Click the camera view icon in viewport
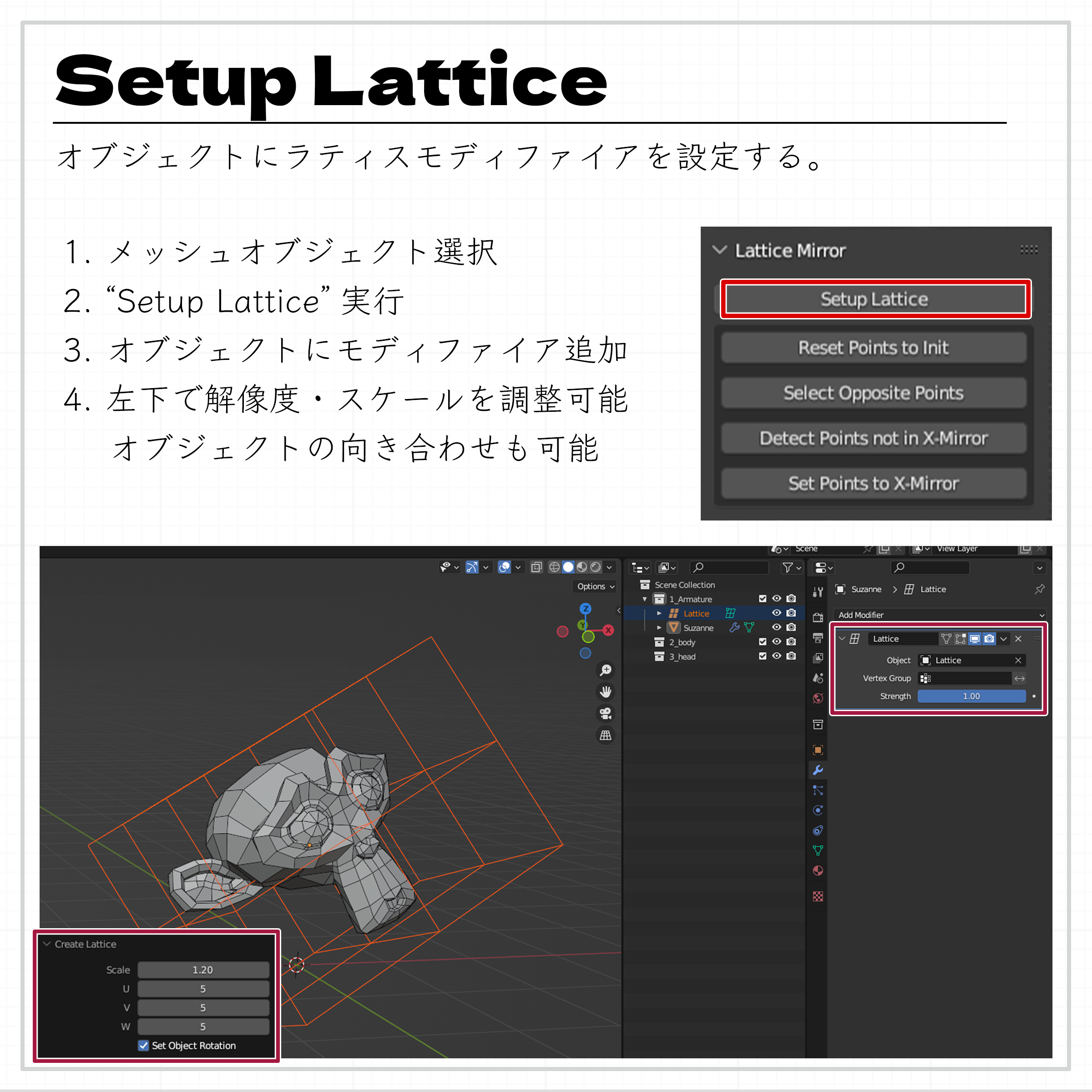Image resolution: width=1092 pixels, height=1092 pixels. tap(606, 714)
